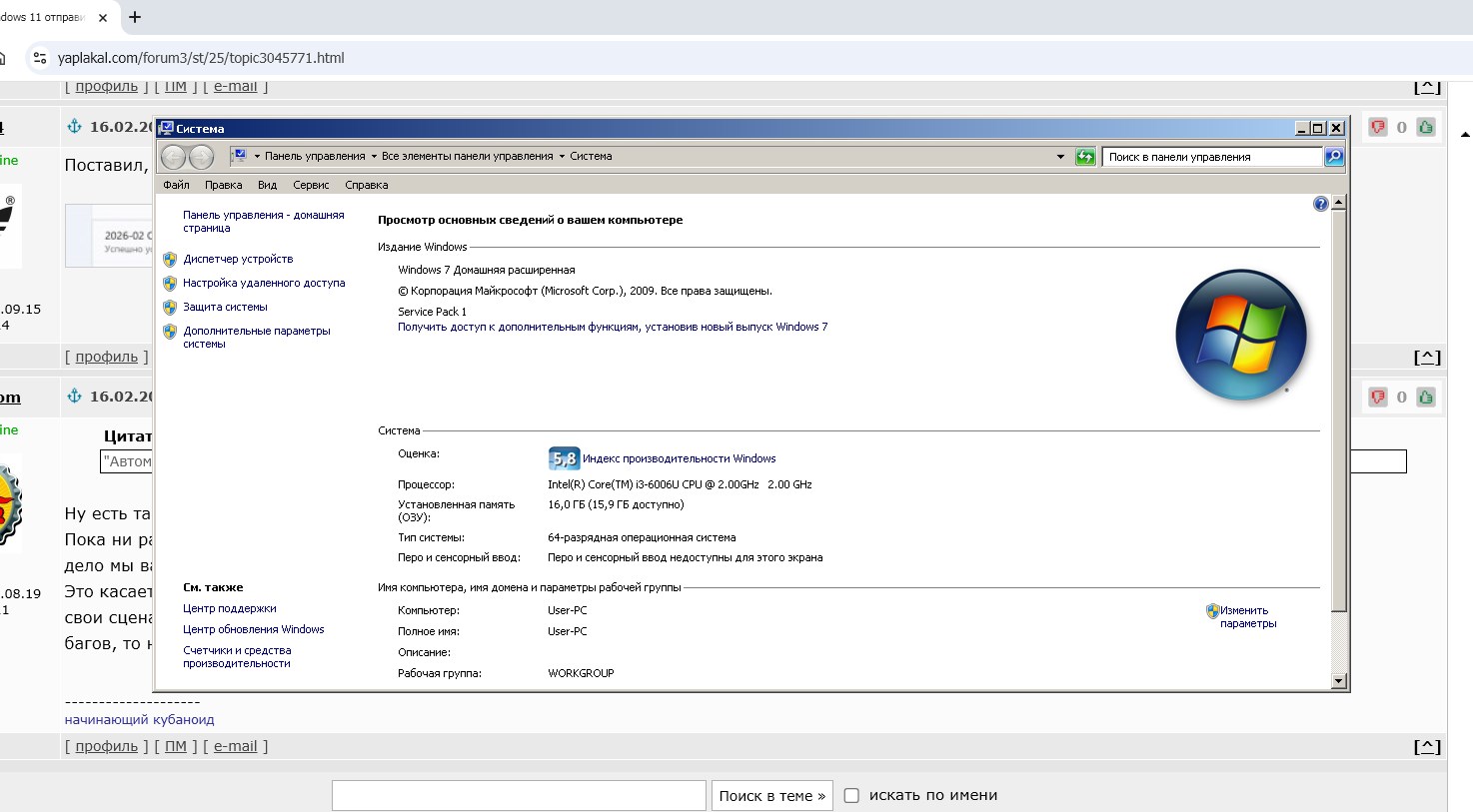Open e-mail link below 'начинающий кубаноид' signature
1473x812 pixels.
click(x=236, y=746)
